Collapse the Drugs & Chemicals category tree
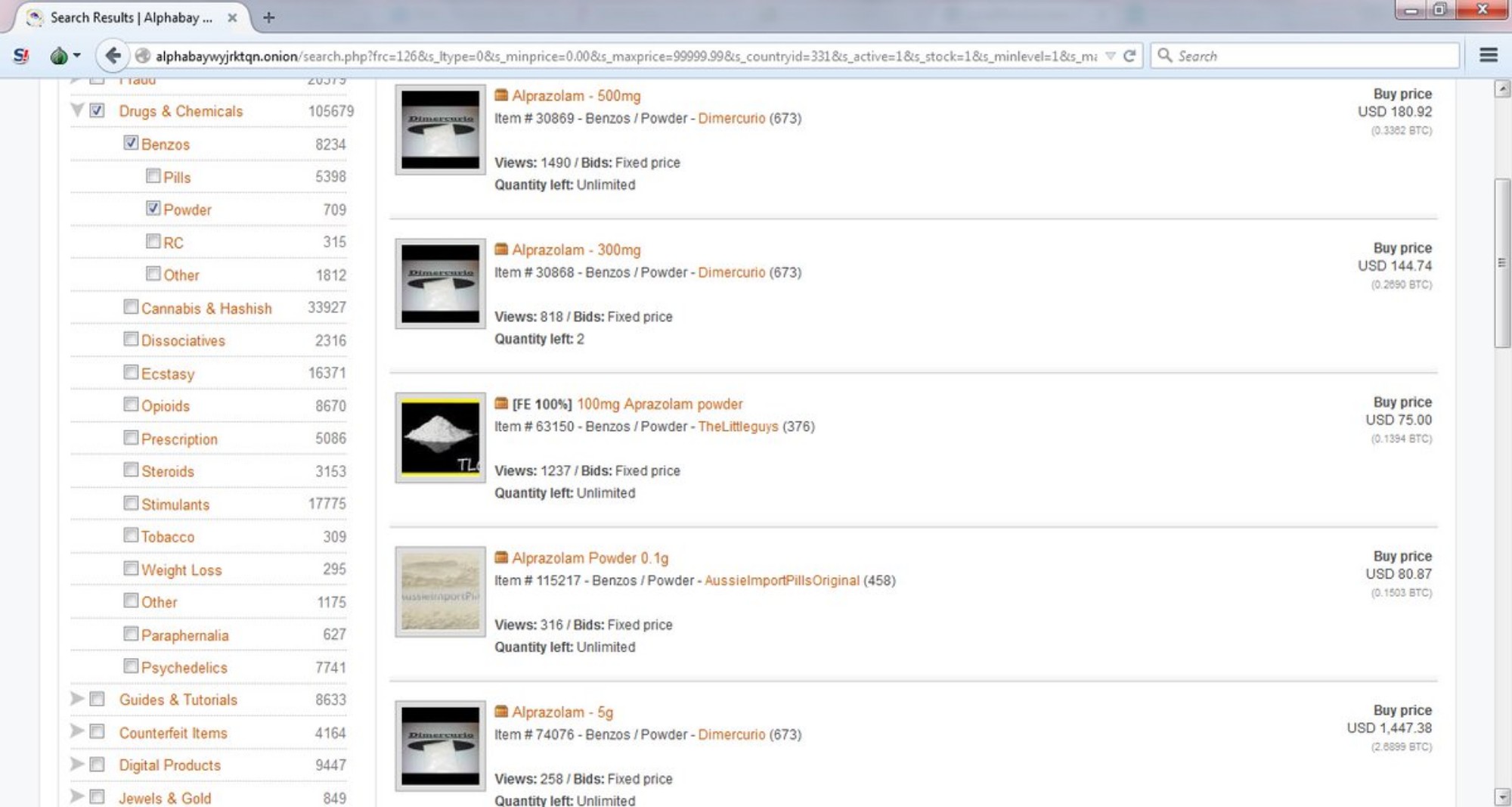This screenshot has width=1512, height=807. point(77,110)
